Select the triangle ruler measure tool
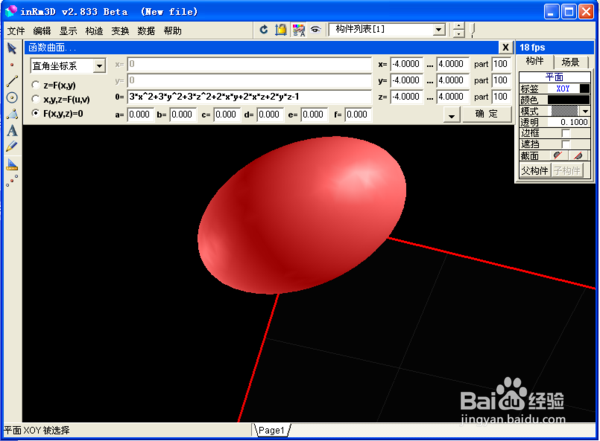Viewport: 600px width, 441px height. click(x=12, y=164)
